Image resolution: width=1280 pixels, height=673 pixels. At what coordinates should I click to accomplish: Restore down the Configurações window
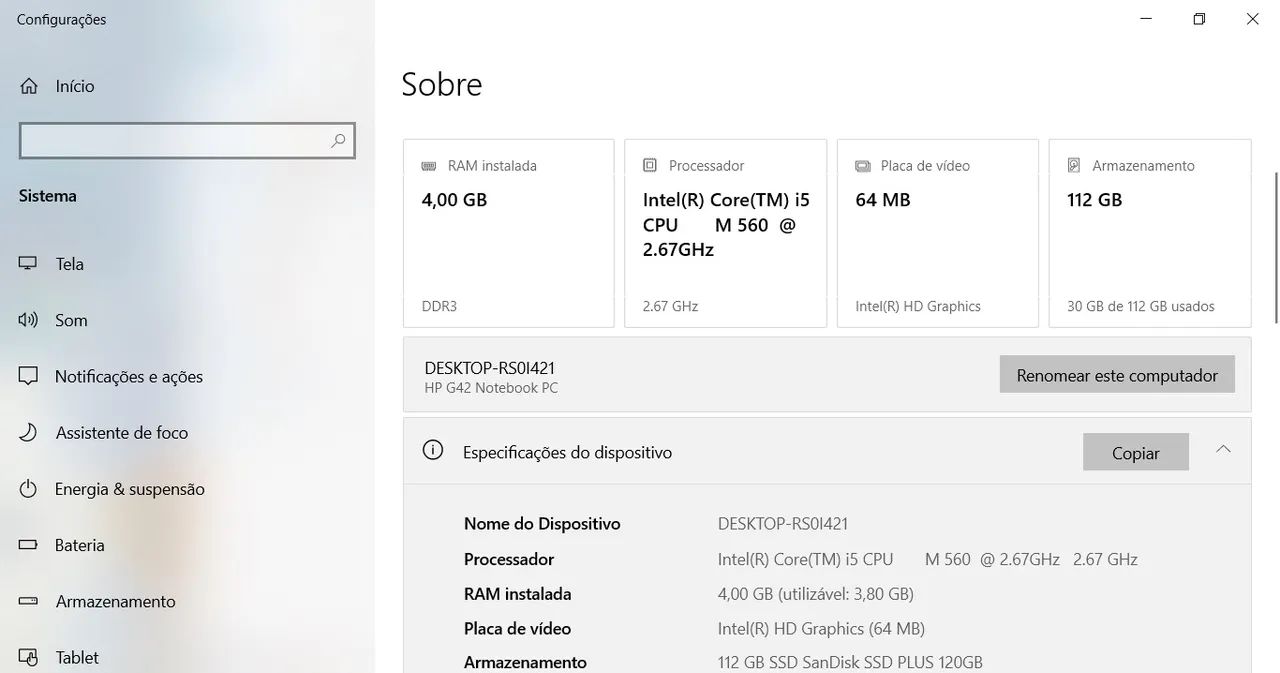1199,19
